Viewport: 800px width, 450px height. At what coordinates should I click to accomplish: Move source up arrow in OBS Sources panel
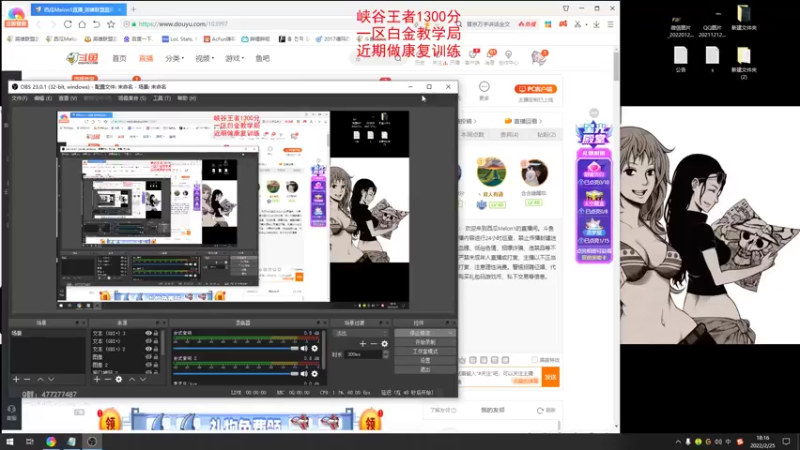[132, 380]
